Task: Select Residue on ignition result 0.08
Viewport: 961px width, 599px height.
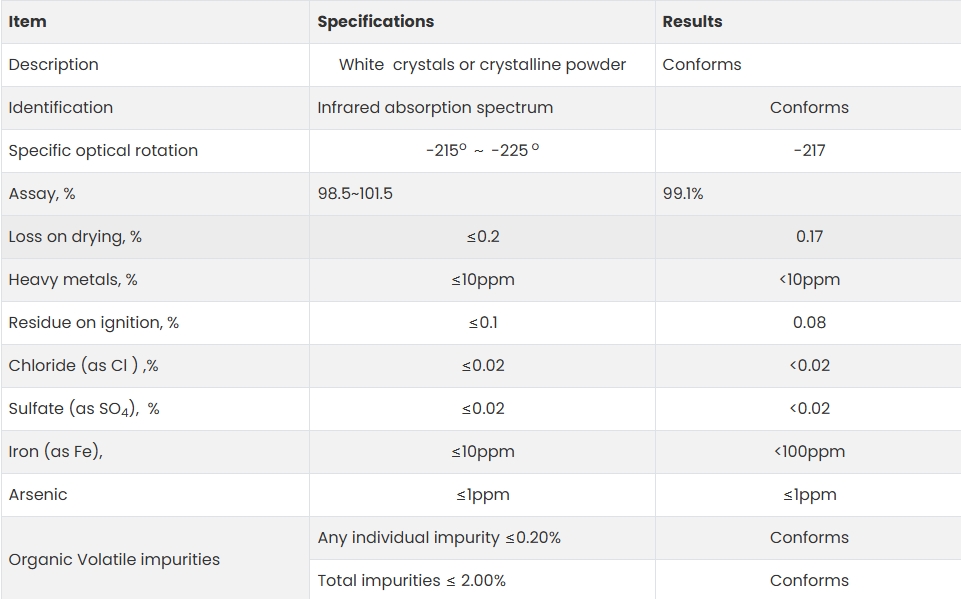Action: [809, 322]
